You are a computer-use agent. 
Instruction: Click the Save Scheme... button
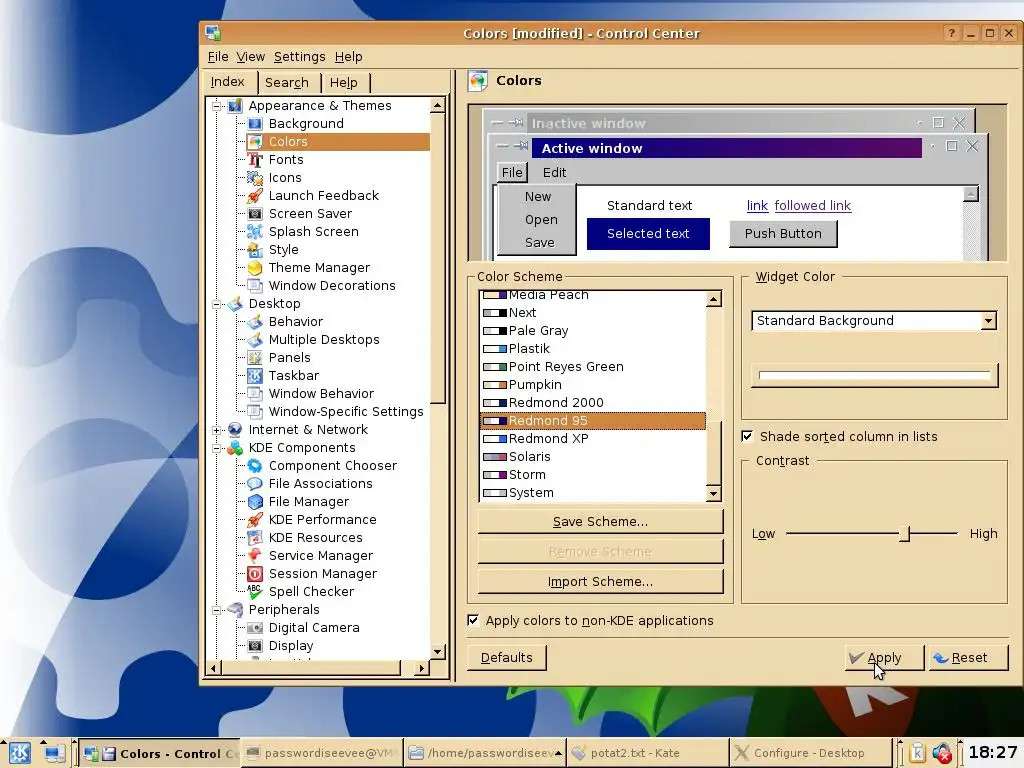click(x=600, y=521)
